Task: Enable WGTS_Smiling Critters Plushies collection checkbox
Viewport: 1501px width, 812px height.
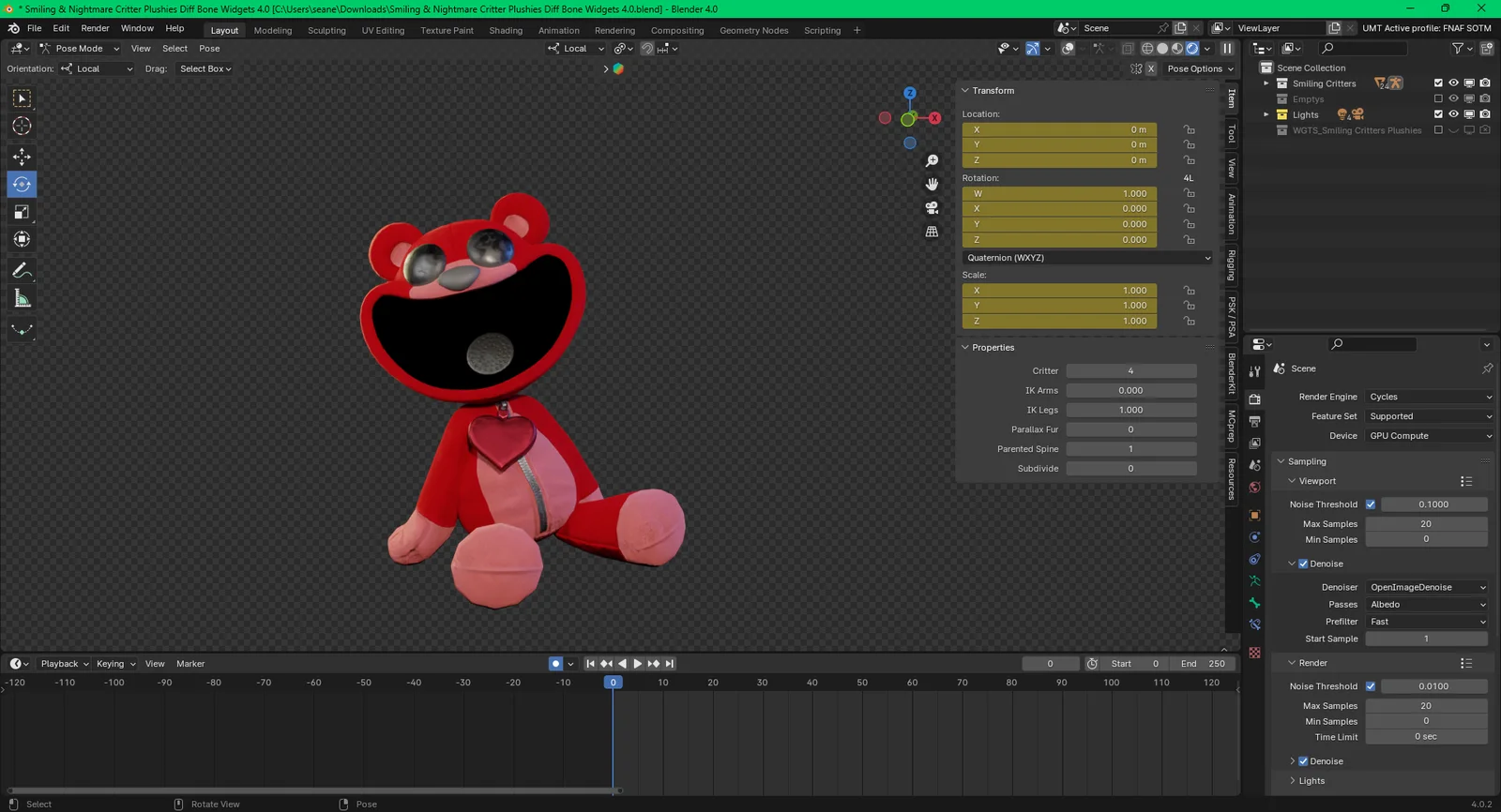Action: coord(1438,130)
